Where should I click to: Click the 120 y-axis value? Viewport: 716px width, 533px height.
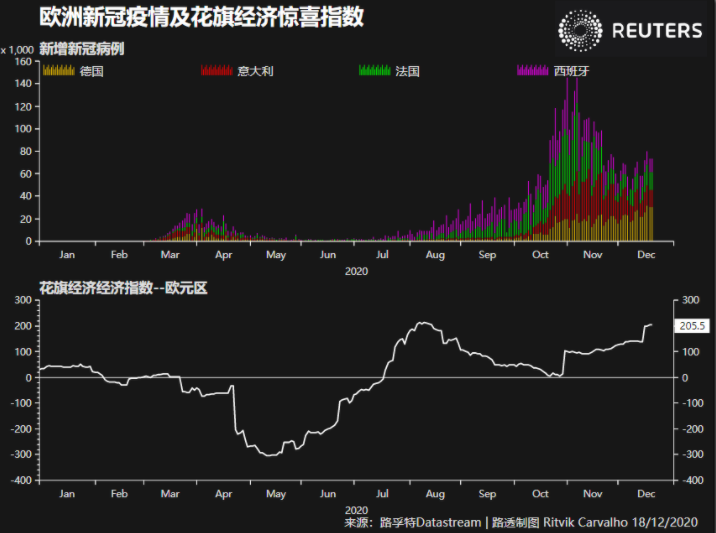[x=24, y=107]
